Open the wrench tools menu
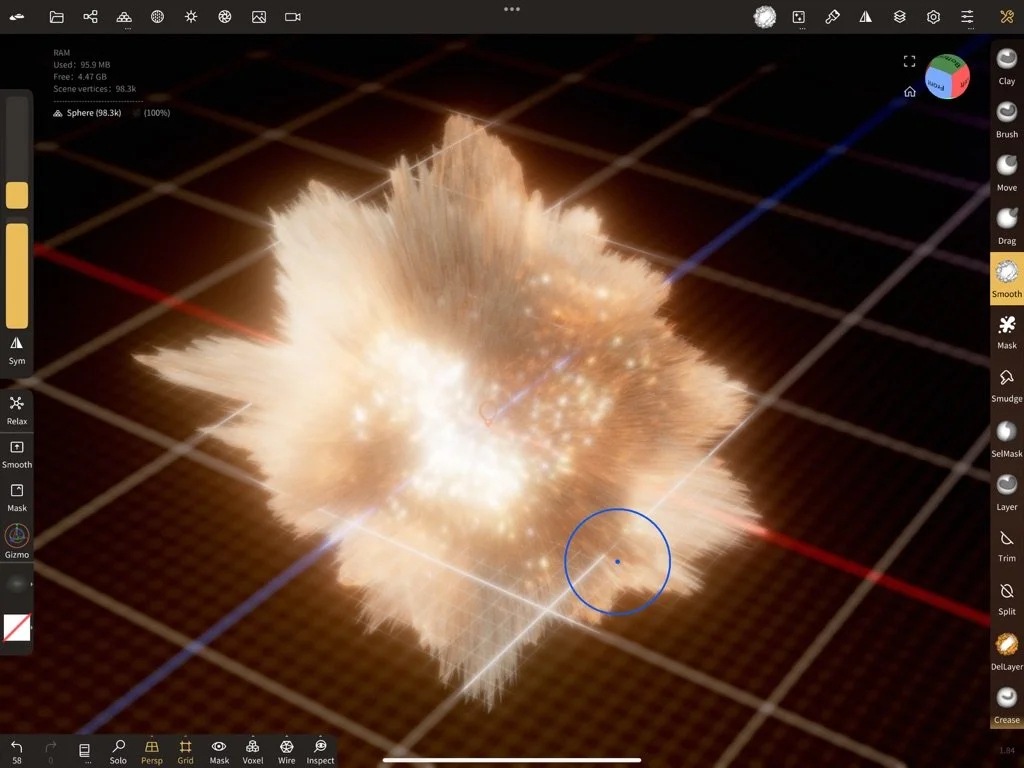Image resolution: width=1024 pixels, height=768 pixels. [1006, 17]
